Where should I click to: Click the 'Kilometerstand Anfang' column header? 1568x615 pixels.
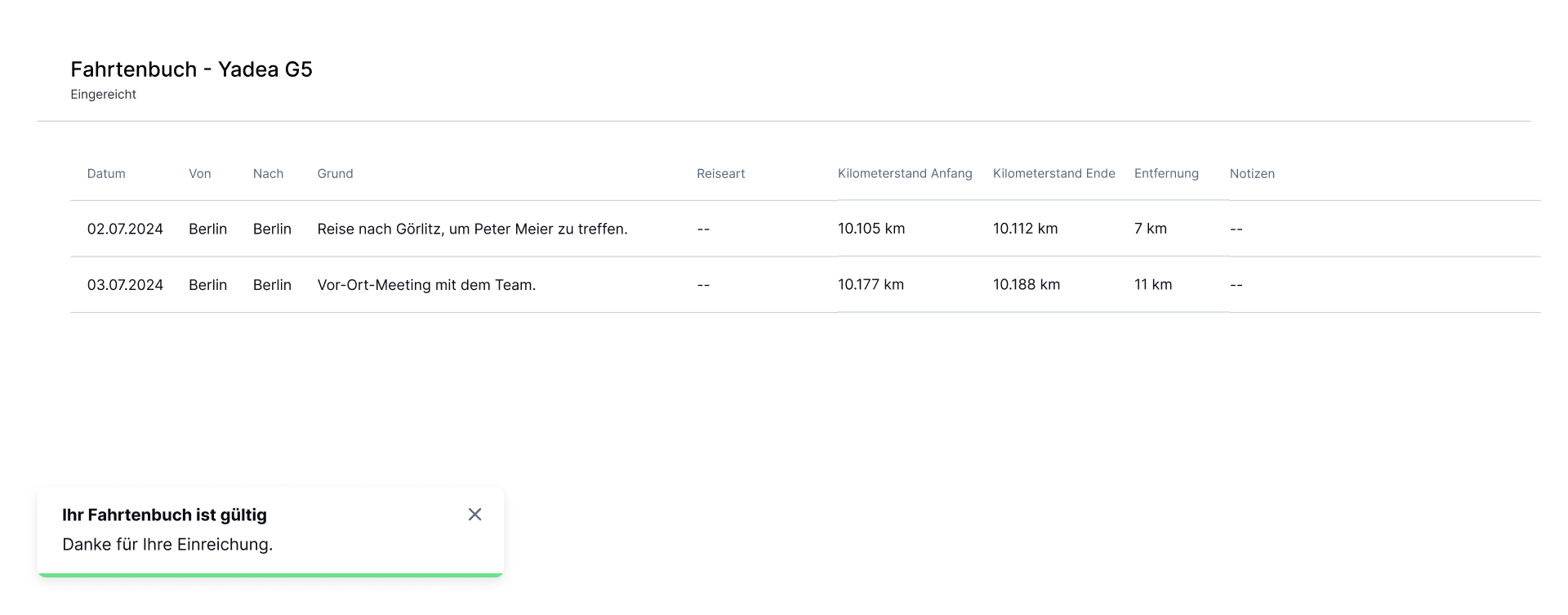click(x=905, y=174)
